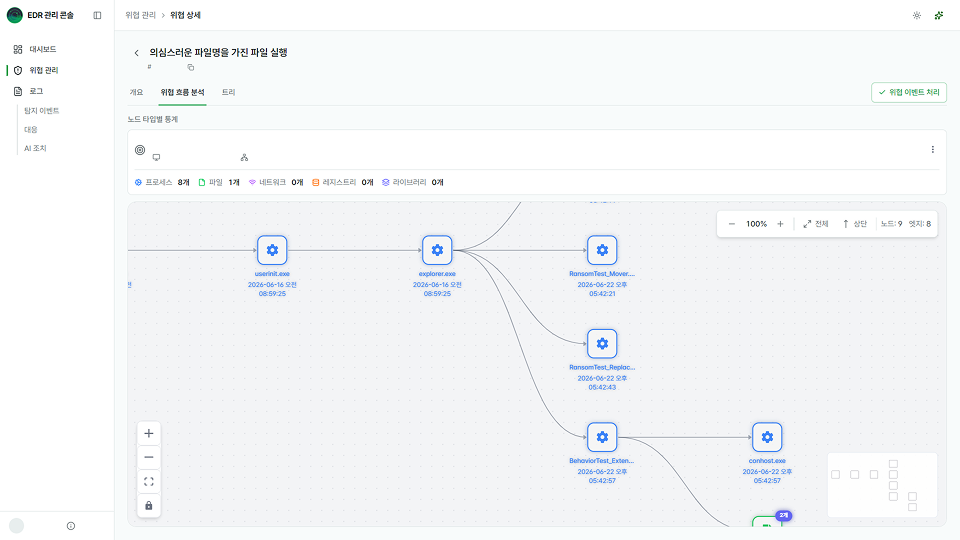Viewport: 960px width, 540px height.
Task: Click the conhost.exe process node
Action: 767,437
